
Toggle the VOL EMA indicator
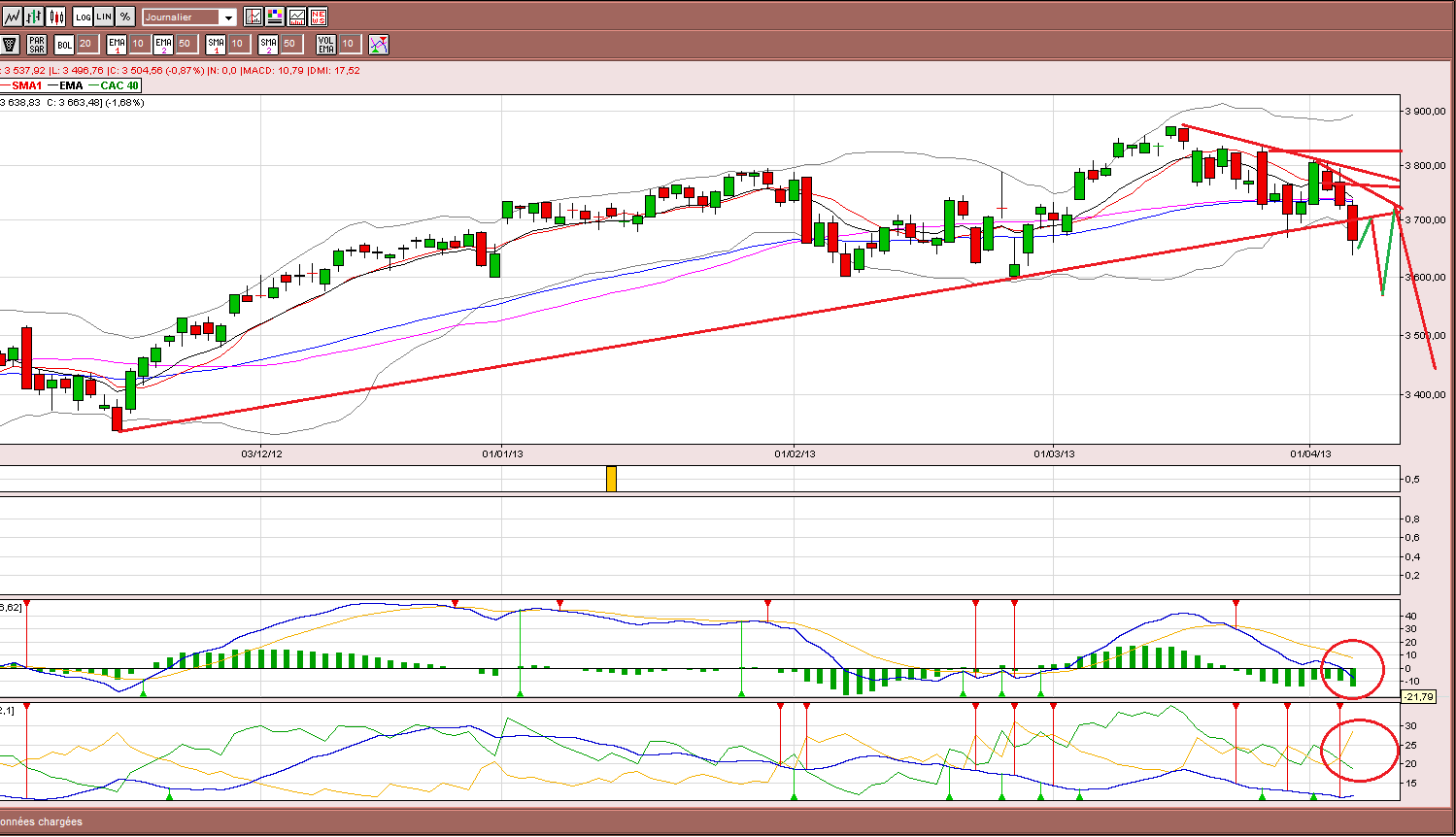pyautogui.click(x=326, y=44)
